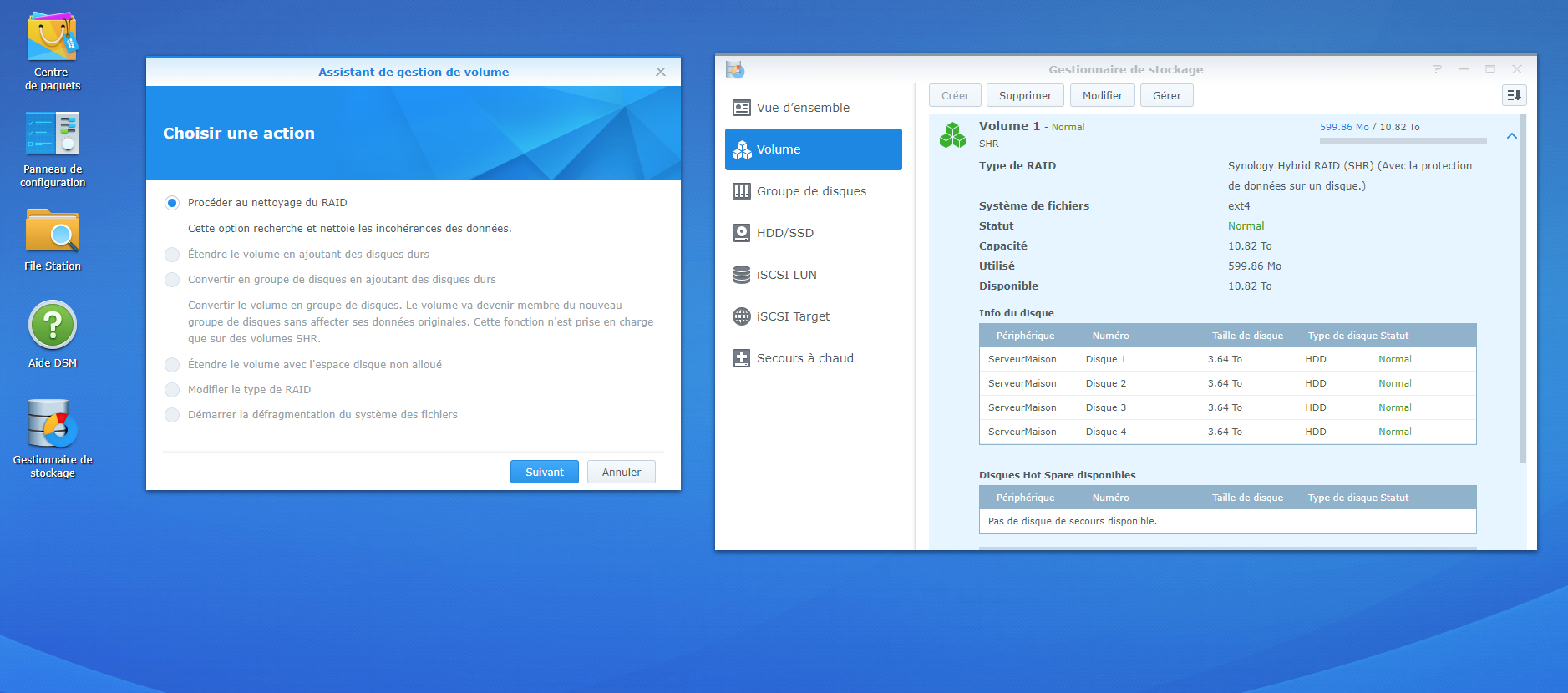Click the help question mark in the Storage Manager title bar
1568x693 pixels.
[1437, 69]
